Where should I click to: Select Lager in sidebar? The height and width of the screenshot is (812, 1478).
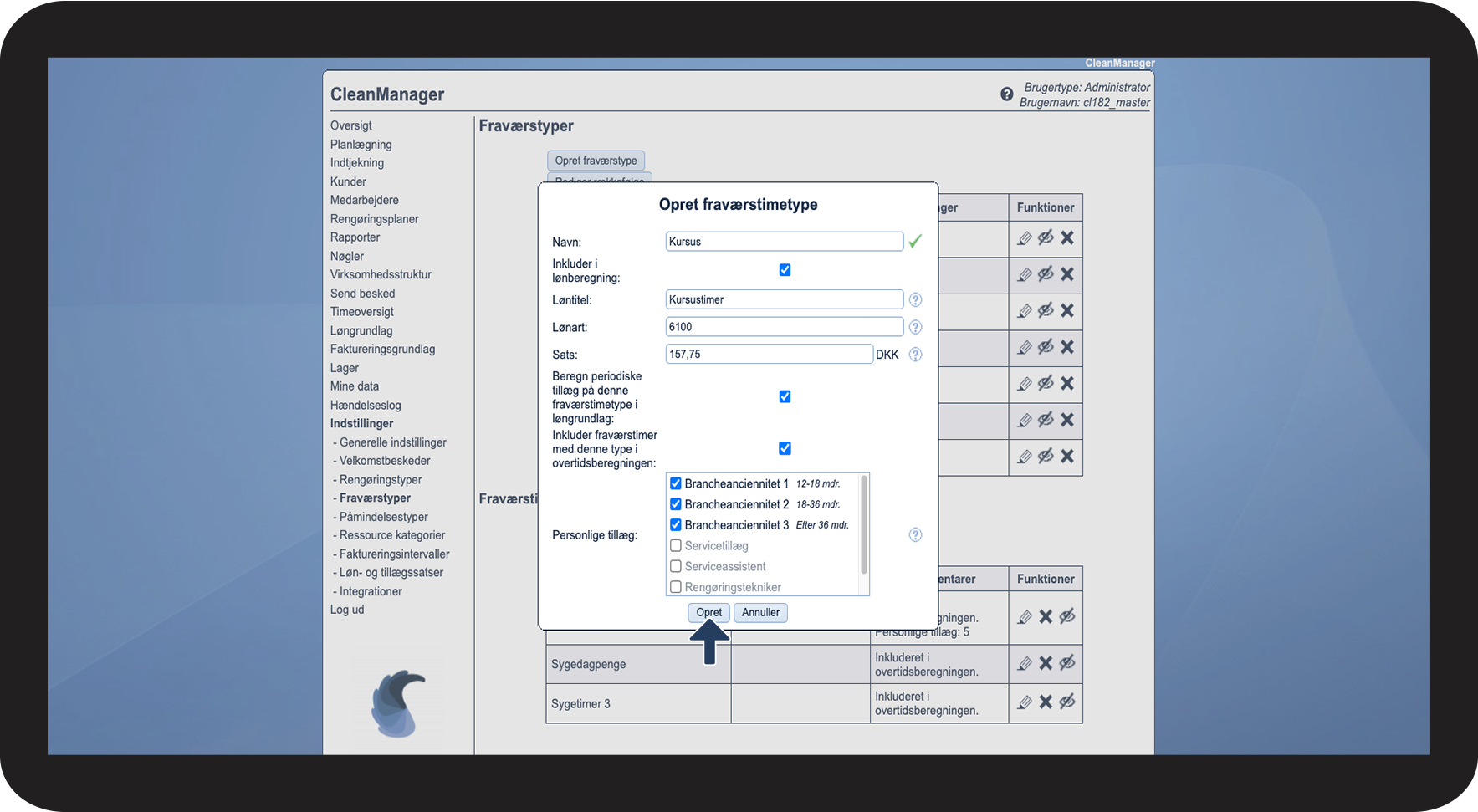point(345,368)
